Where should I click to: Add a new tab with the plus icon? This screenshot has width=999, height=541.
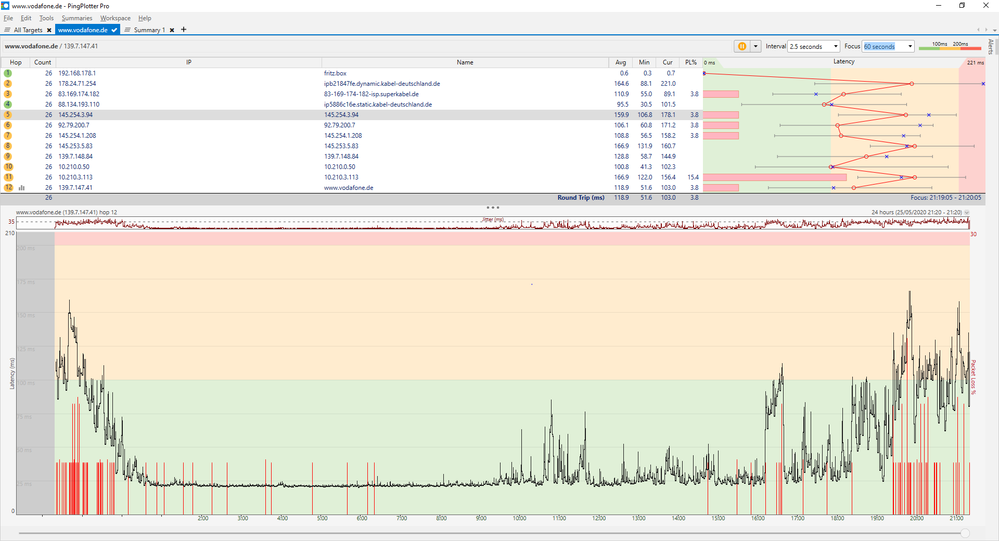pyautogui.click(x=183, y=30)
